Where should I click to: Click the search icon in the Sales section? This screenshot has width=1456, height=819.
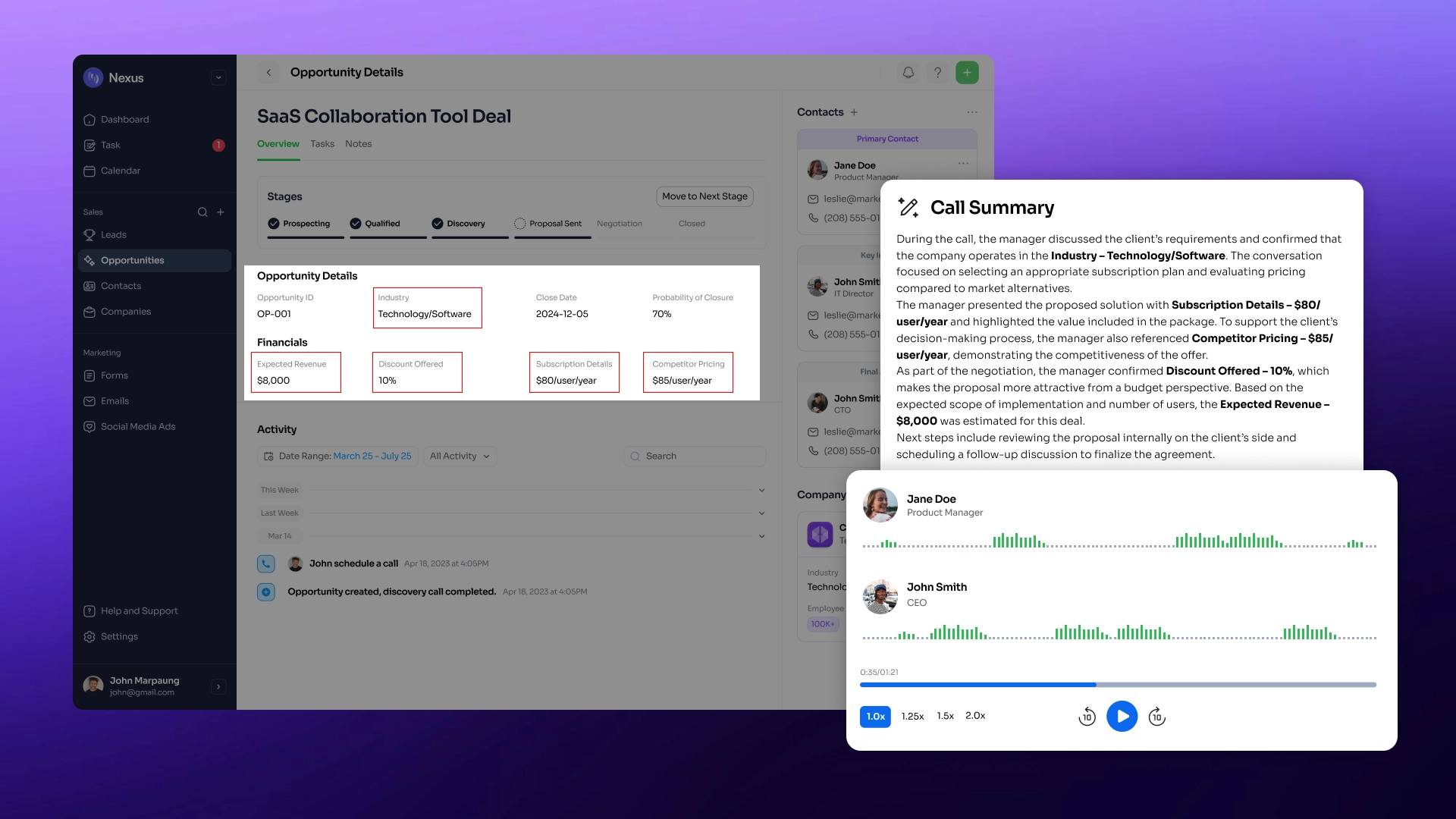pos(202,212)
